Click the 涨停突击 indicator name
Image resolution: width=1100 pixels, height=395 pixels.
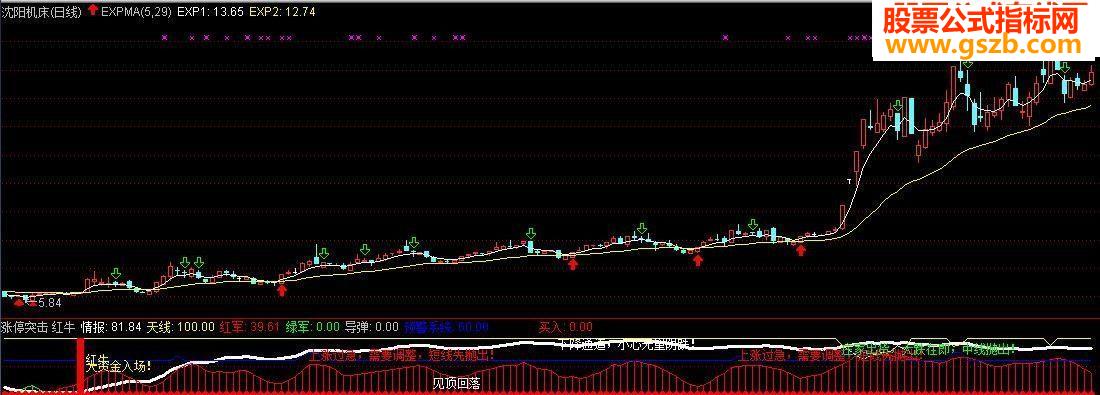point(25,326)
